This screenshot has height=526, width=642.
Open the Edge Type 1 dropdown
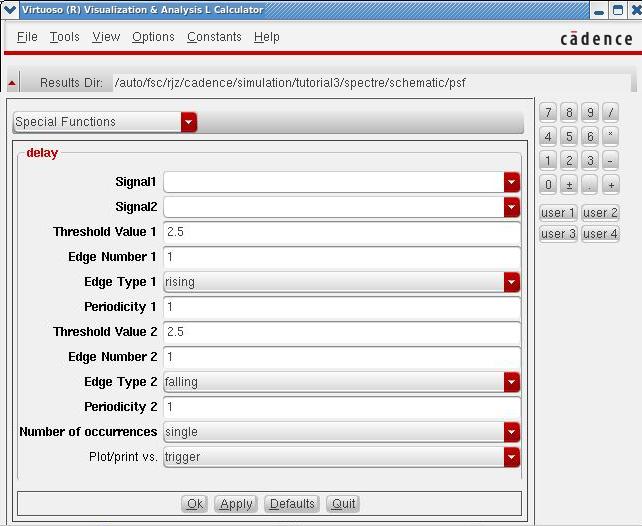click(342, 282)
